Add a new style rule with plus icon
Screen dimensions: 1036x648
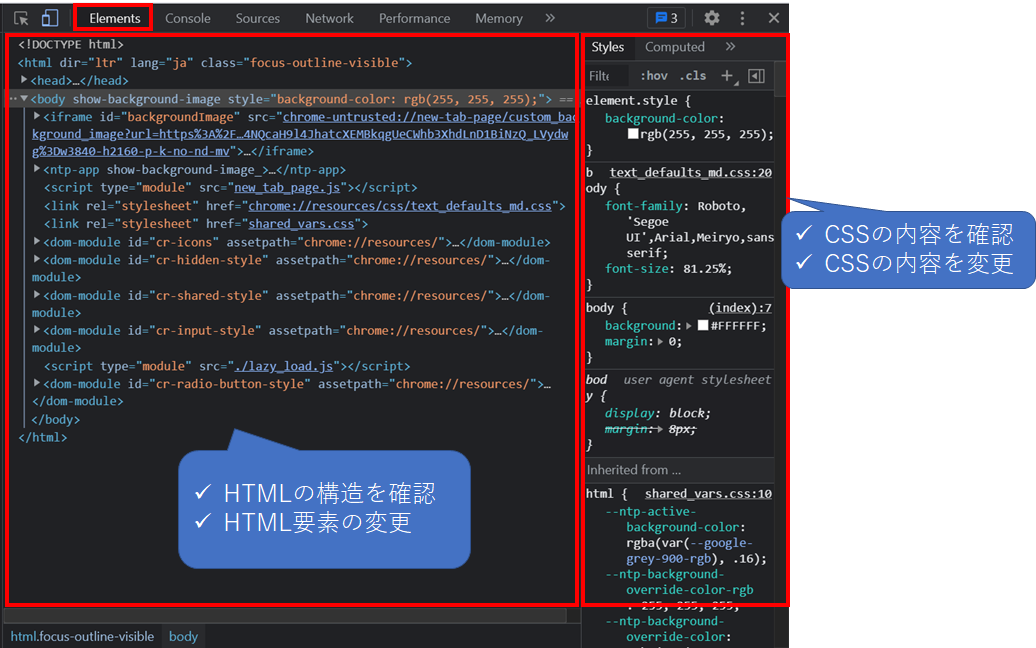(727, 76)
